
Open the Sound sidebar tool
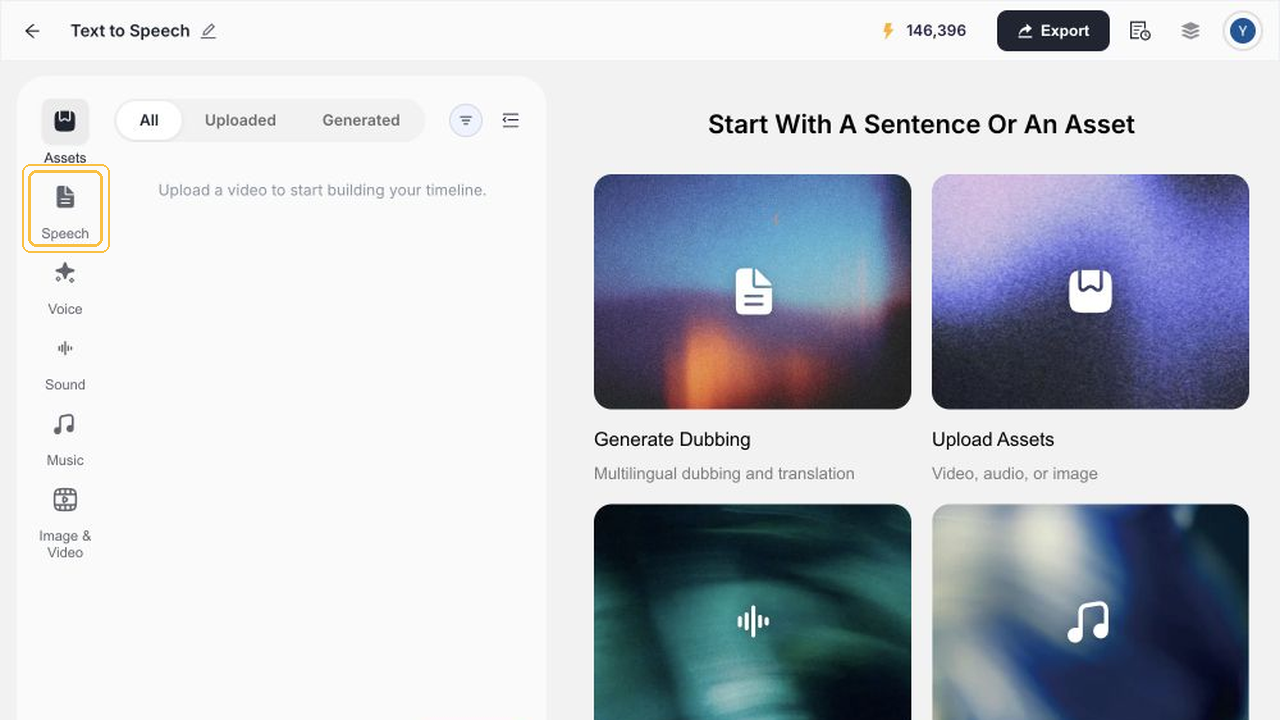[x=65, y=364]
